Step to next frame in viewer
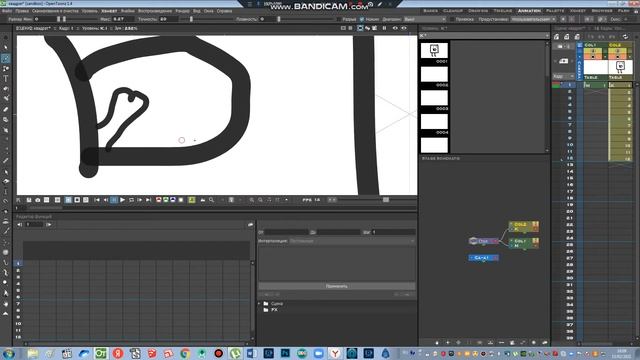640x360 pixels. point(140,200)
